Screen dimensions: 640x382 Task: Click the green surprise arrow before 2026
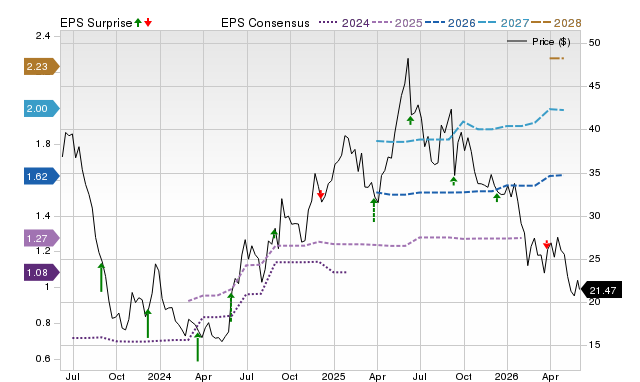click(x=497, y=198)
